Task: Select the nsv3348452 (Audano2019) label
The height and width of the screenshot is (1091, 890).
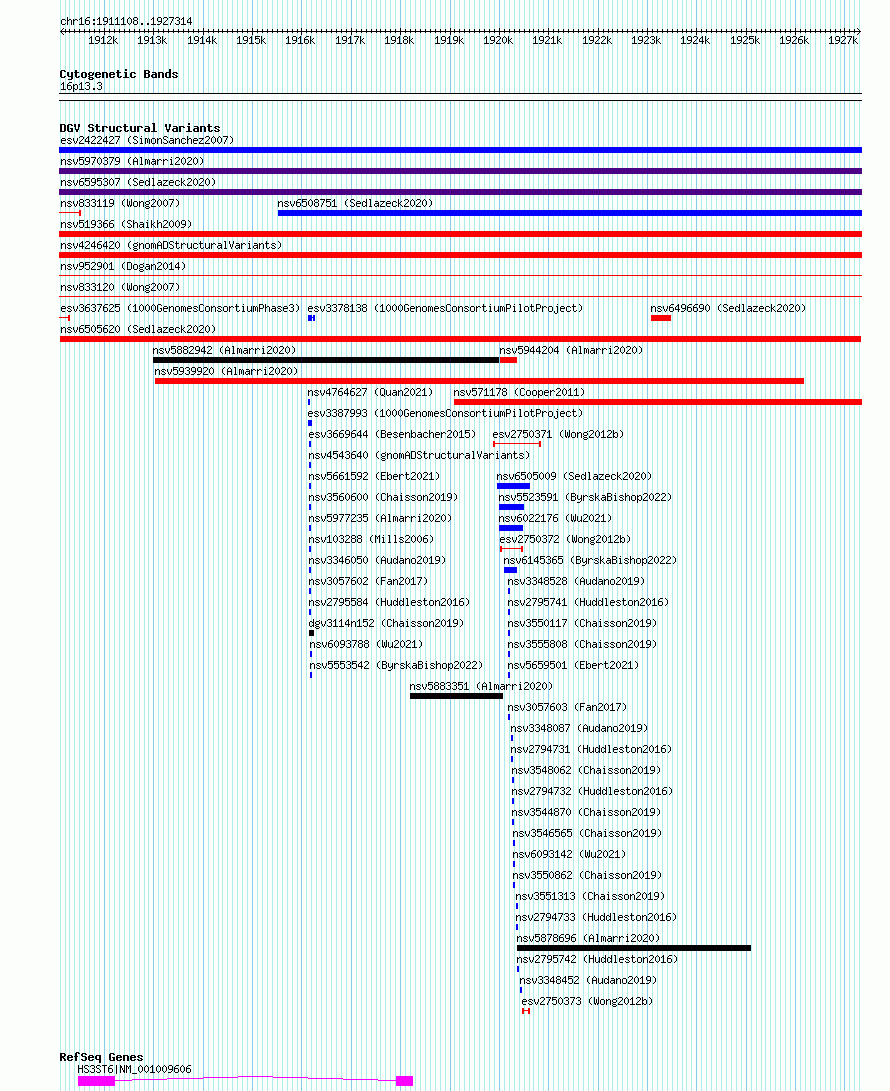Action: tap(588, 980)
